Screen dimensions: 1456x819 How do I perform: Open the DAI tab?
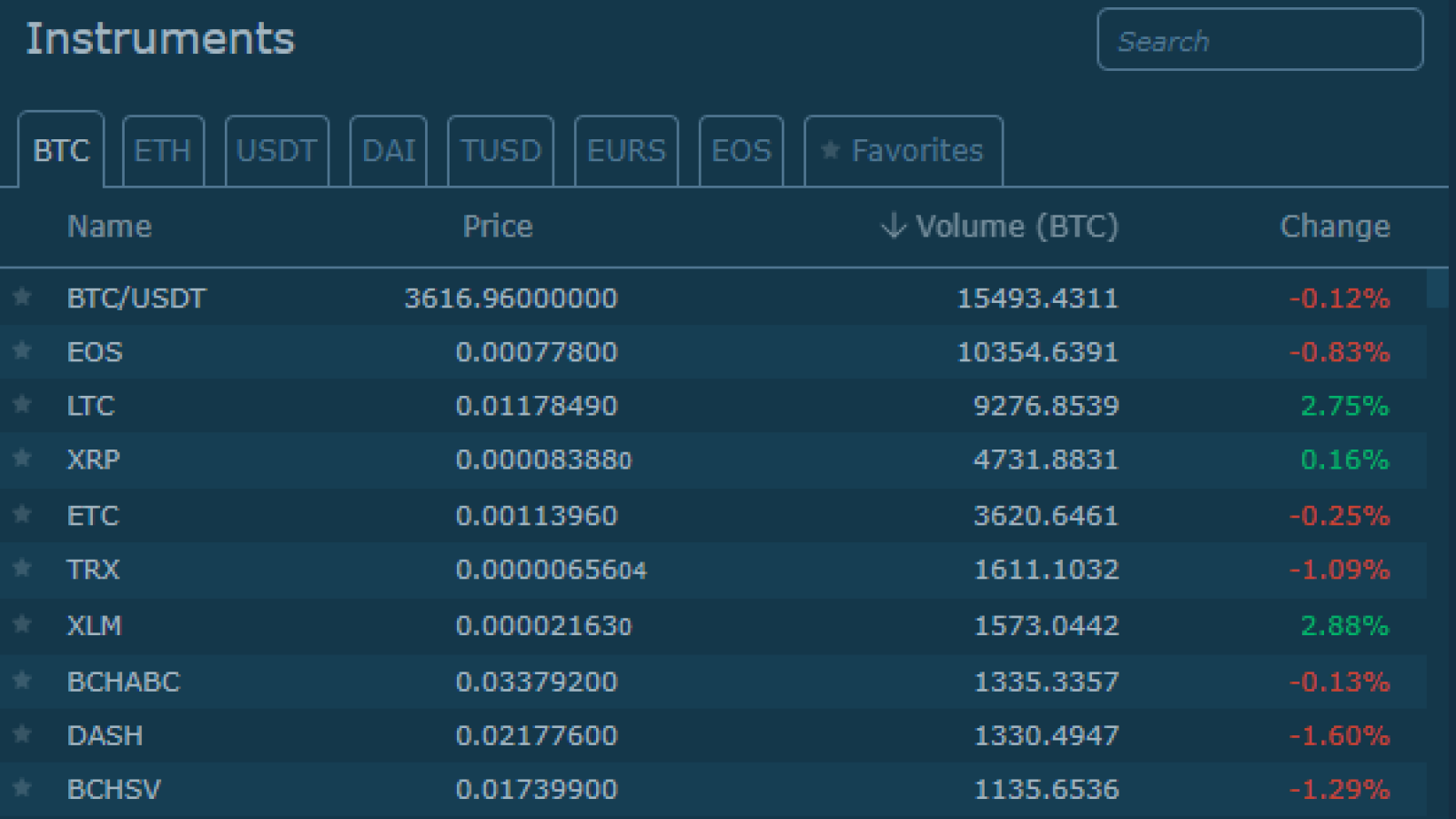[x=389, y=151]
